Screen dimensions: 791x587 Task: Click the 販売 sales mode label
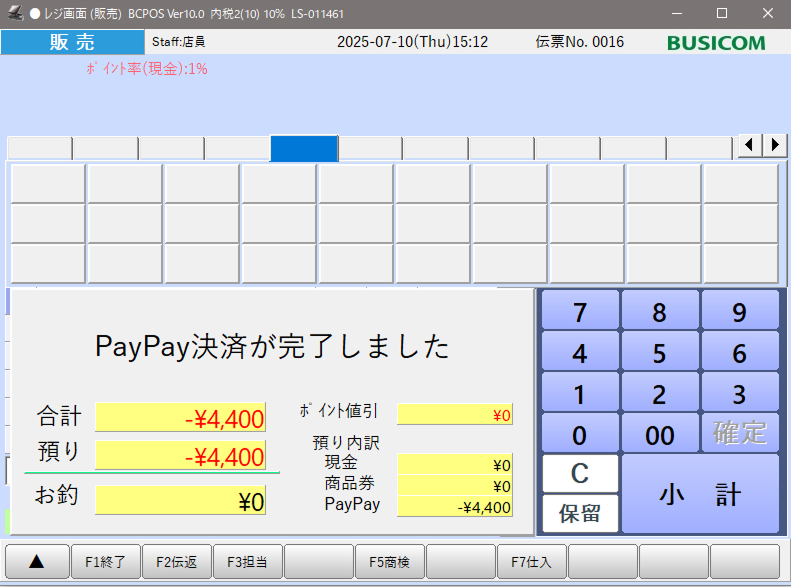[x=72, y=42]
